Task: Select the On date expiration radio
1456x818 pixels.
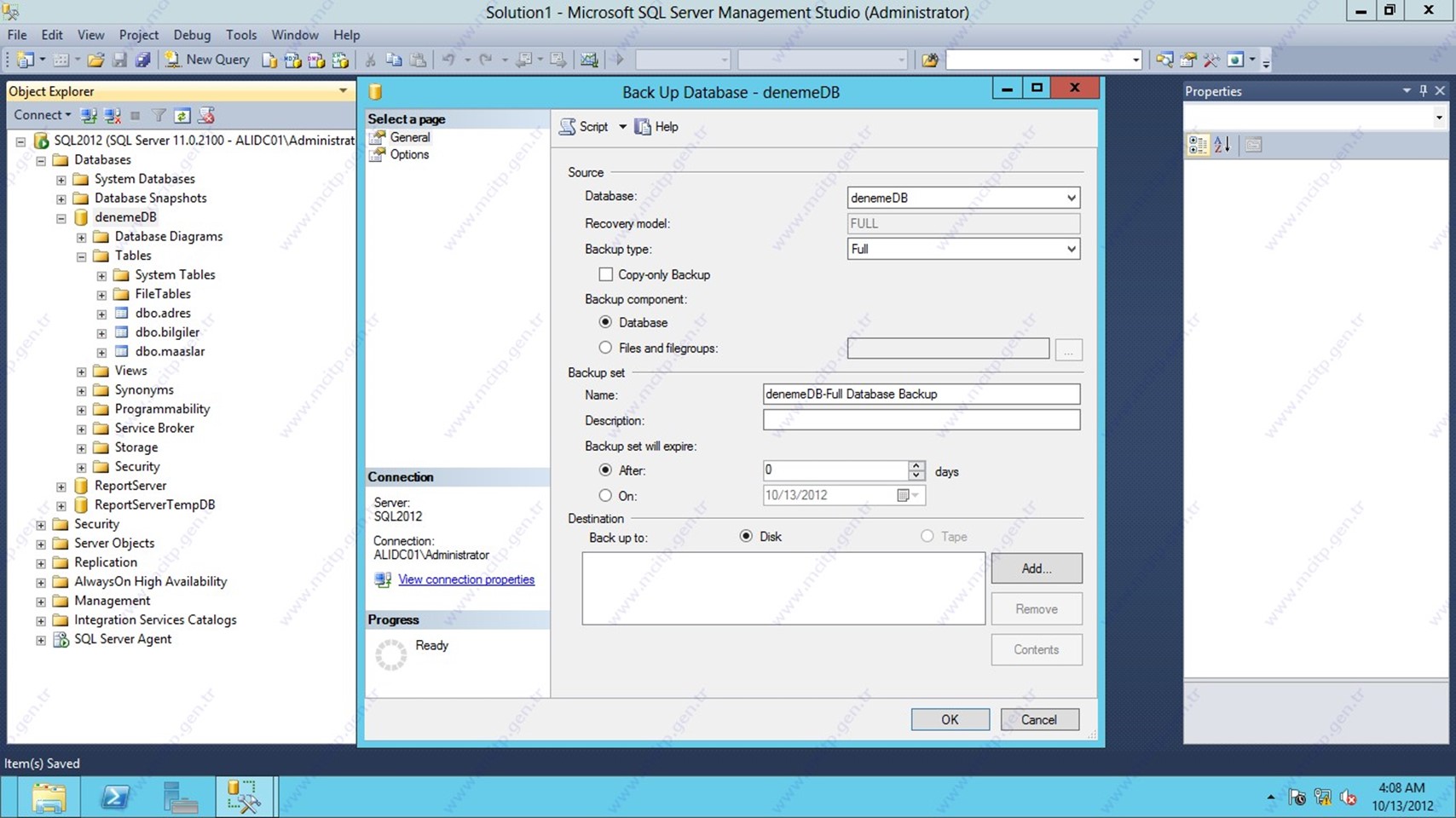Action: [x=605, y=495]
